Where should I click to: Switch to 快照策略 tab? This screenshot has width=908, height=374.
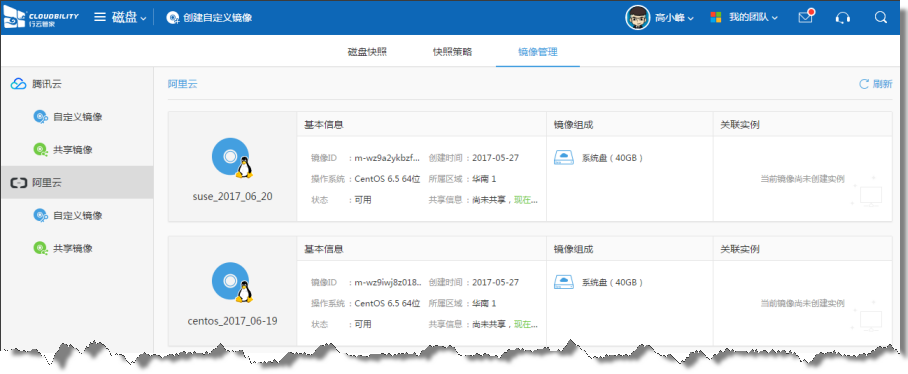[452, 52]
